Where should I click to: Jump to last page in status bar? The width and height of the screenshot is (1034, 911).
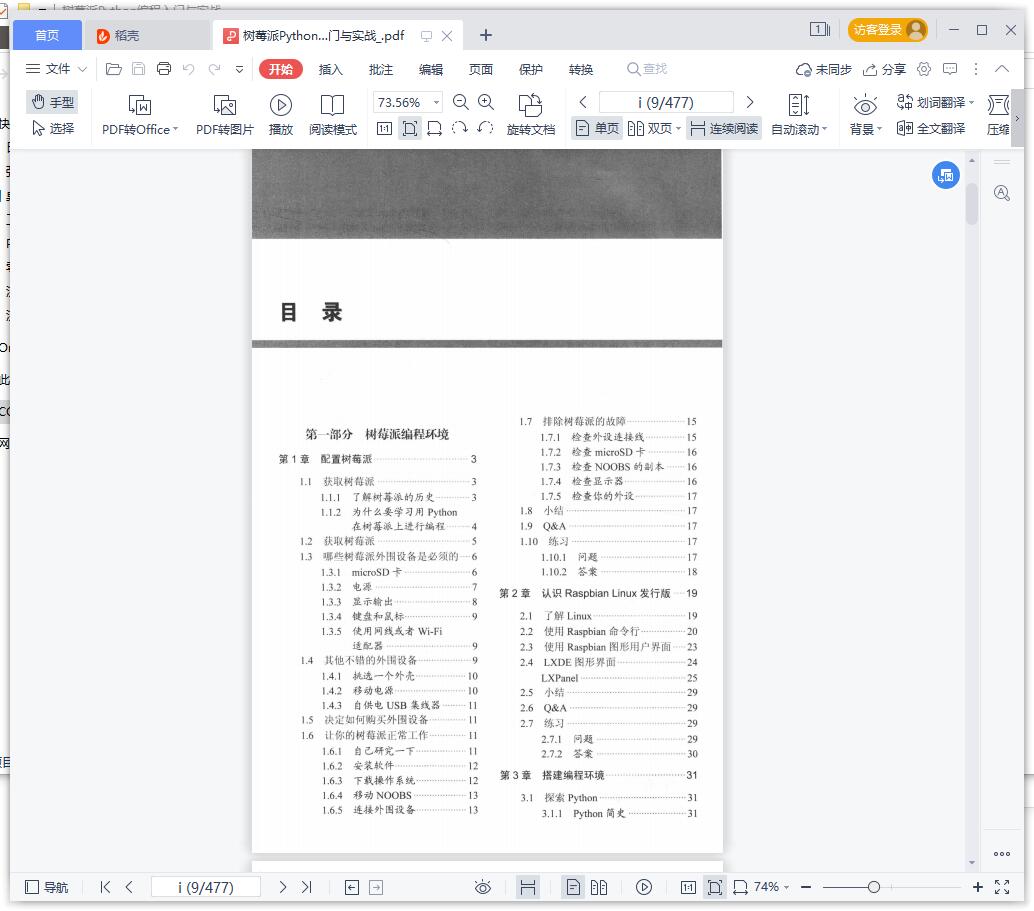pos(307,887)
